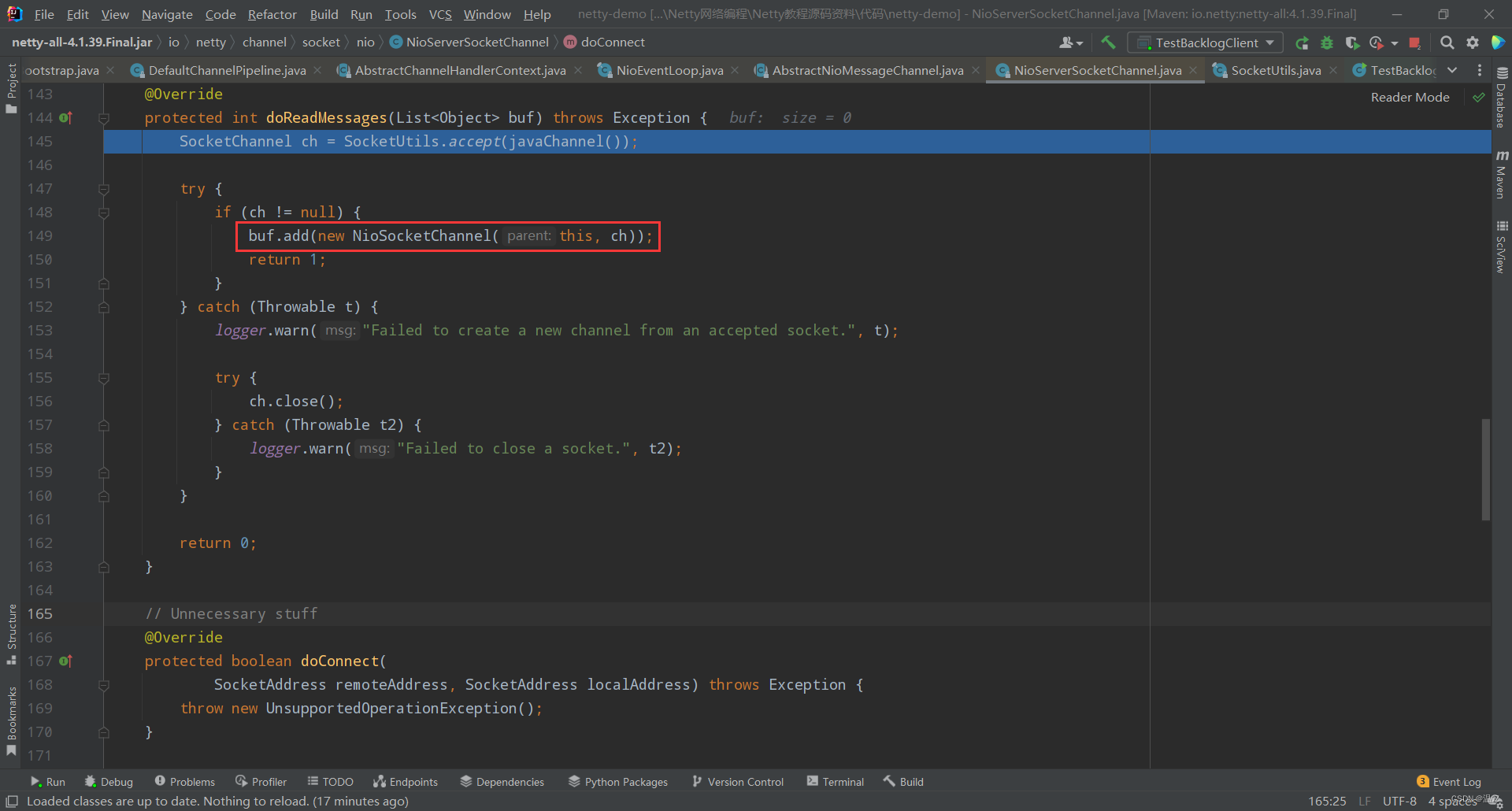Open the Project tool window
This screenshot has width=1512, height=811.
11,88
